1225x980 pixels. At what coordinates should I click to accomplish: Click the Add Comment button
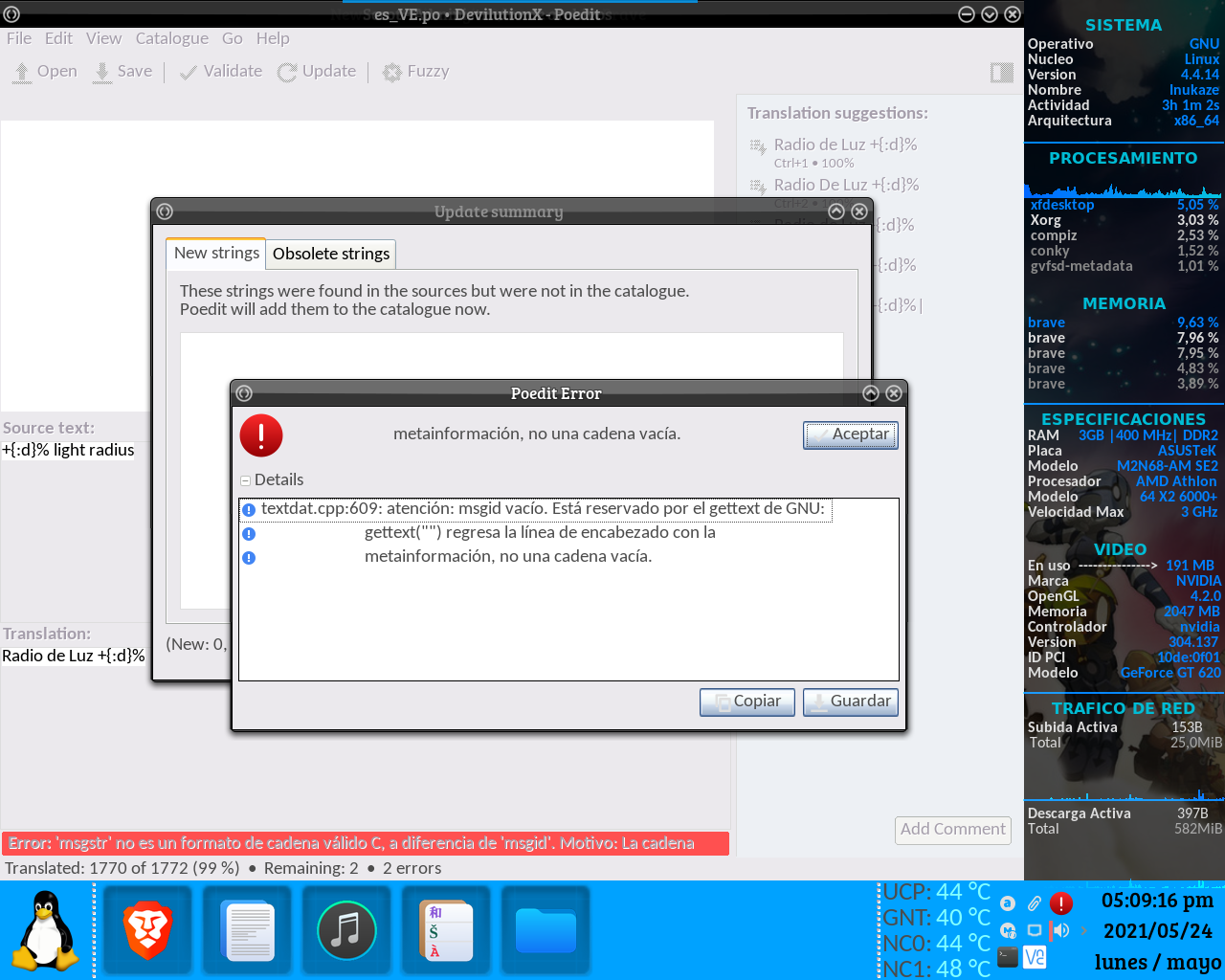952,829
